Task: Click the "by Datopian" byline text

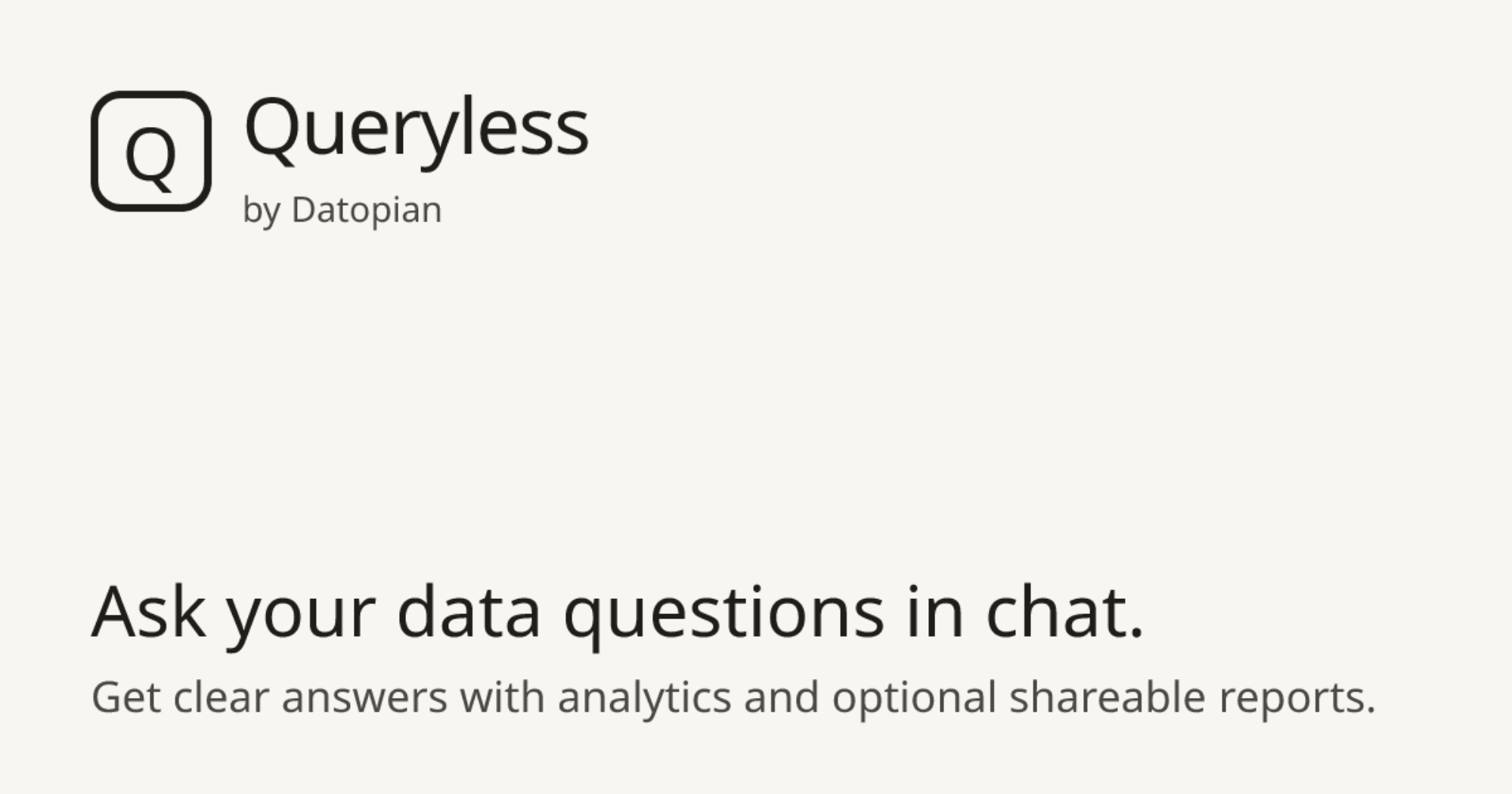Action: click(x=342, y=209)
